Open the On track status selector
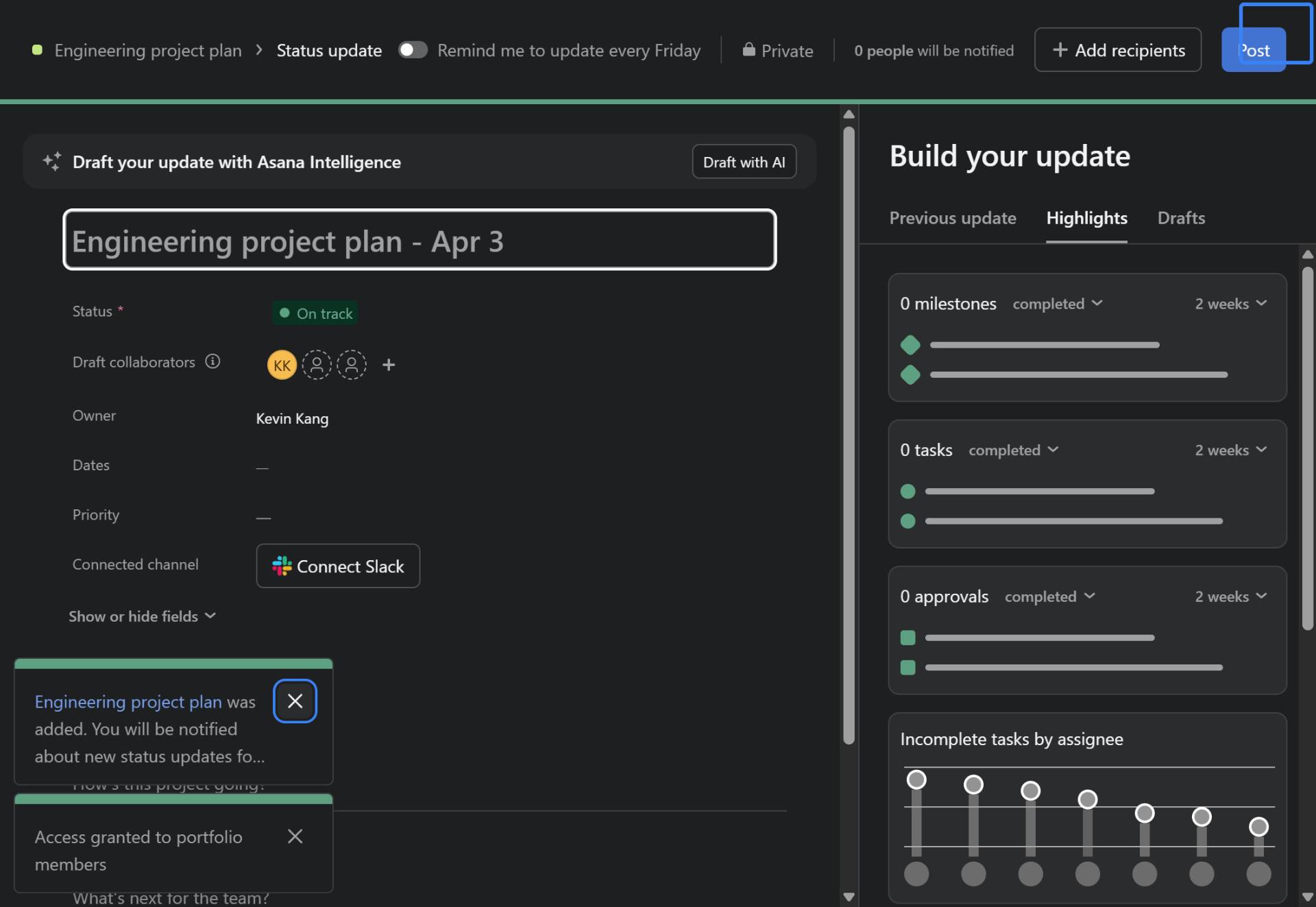This screenshot has width=1316, height=907. point(315,313)
